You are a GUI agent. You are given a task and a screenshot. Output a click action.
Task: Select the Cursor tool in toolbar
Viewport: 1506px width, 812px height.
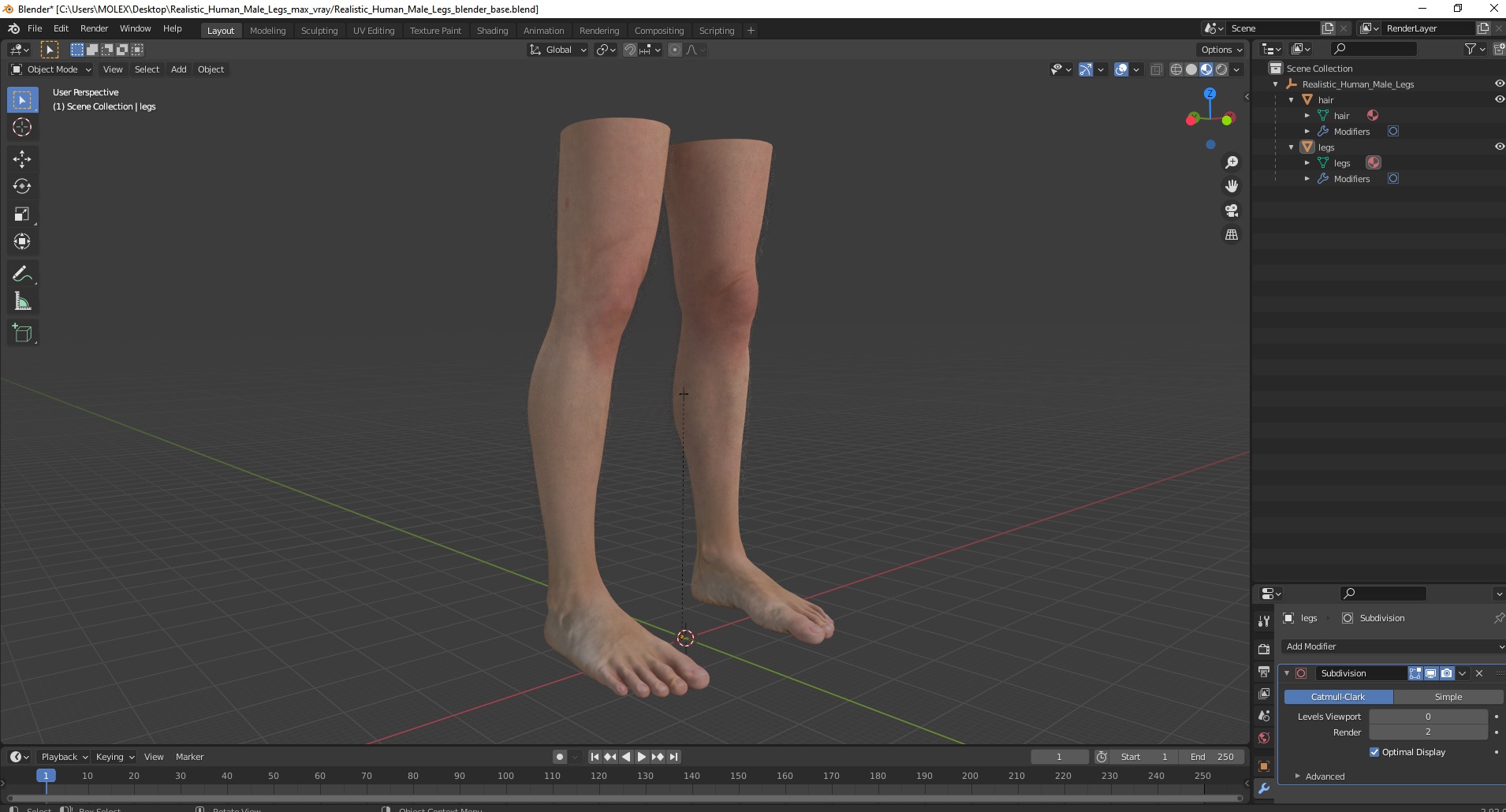pos(22,127)
